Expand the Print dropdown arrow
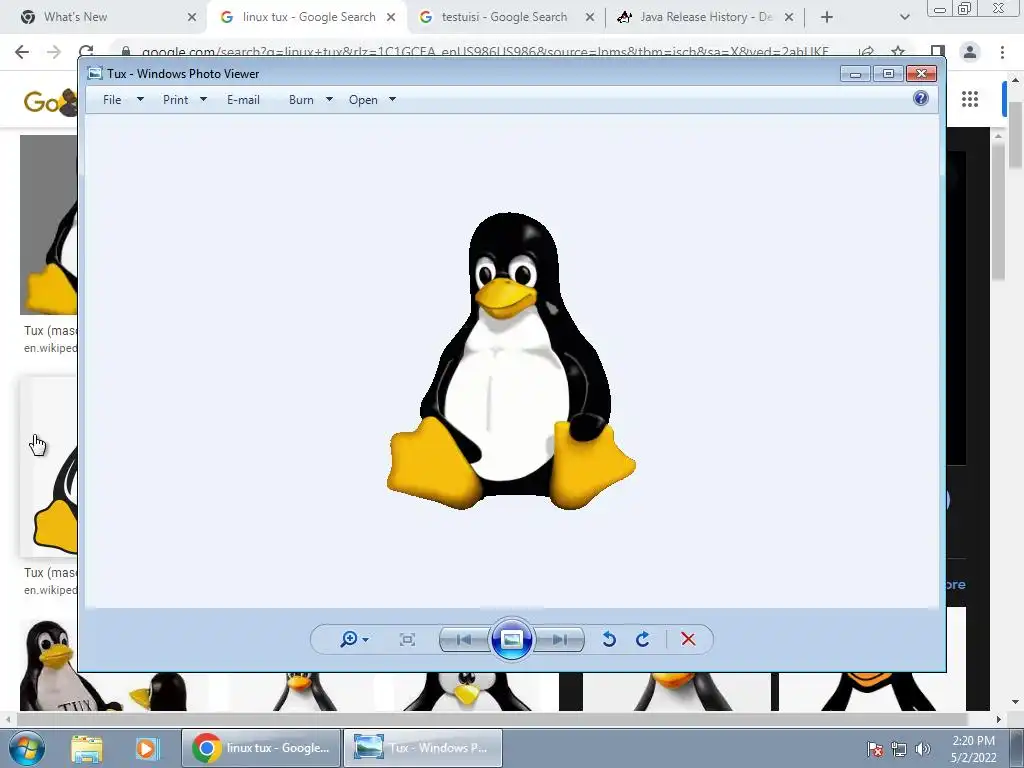This screenshot has height=768, width=1024. [x=203, y=99]
